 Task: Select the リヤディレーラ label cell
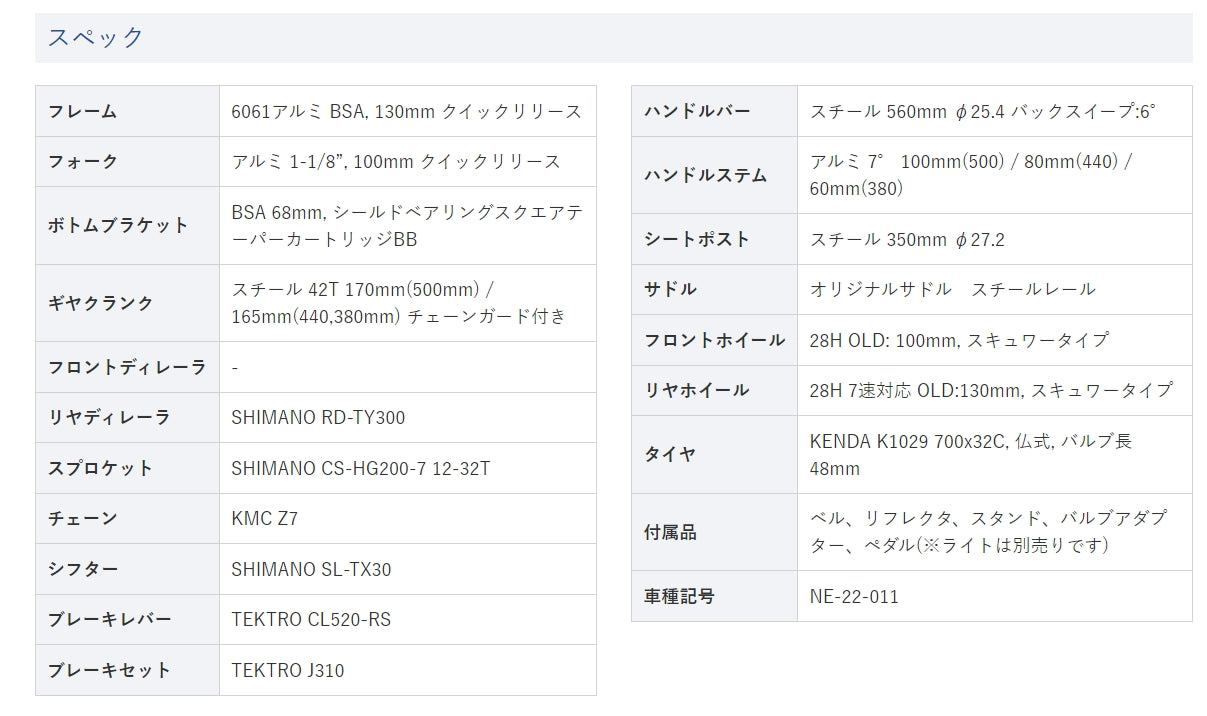pos(127,417)
